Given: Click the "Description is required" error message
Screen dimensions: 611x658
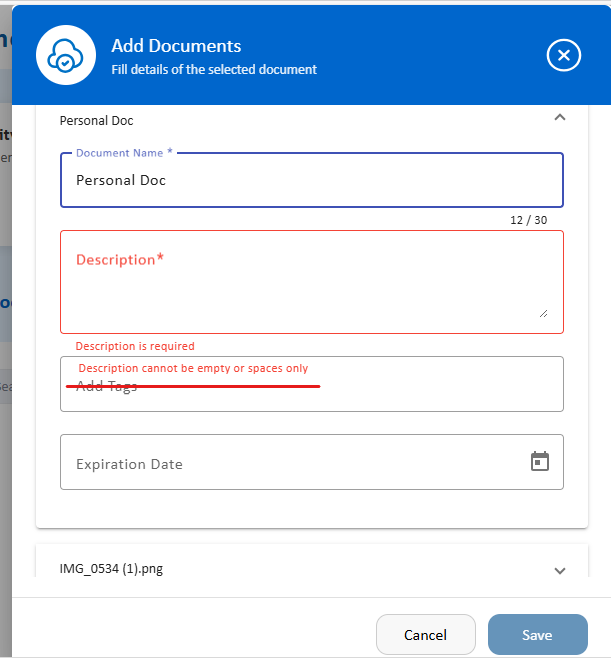Looking at the screenshot, I should (135, 346).
